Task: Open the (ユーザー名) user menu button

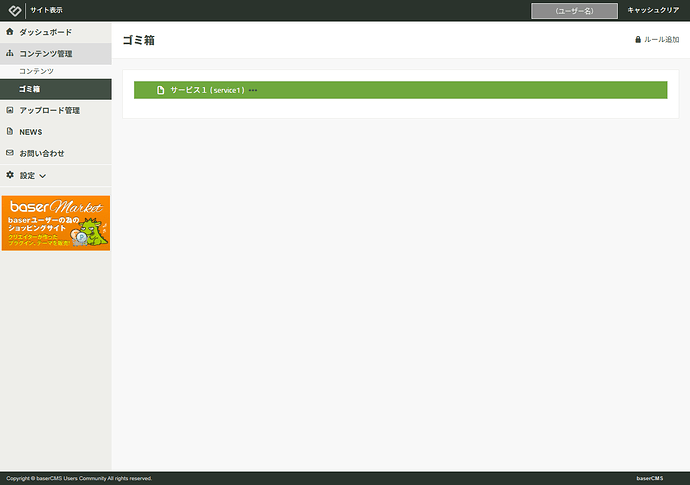Action: click(x=574, y=11)
